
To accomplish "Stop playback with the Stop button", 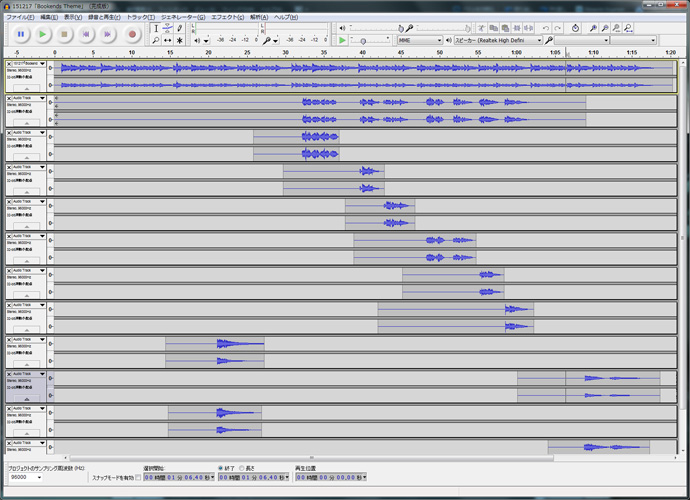I will (x=64, y=34).
